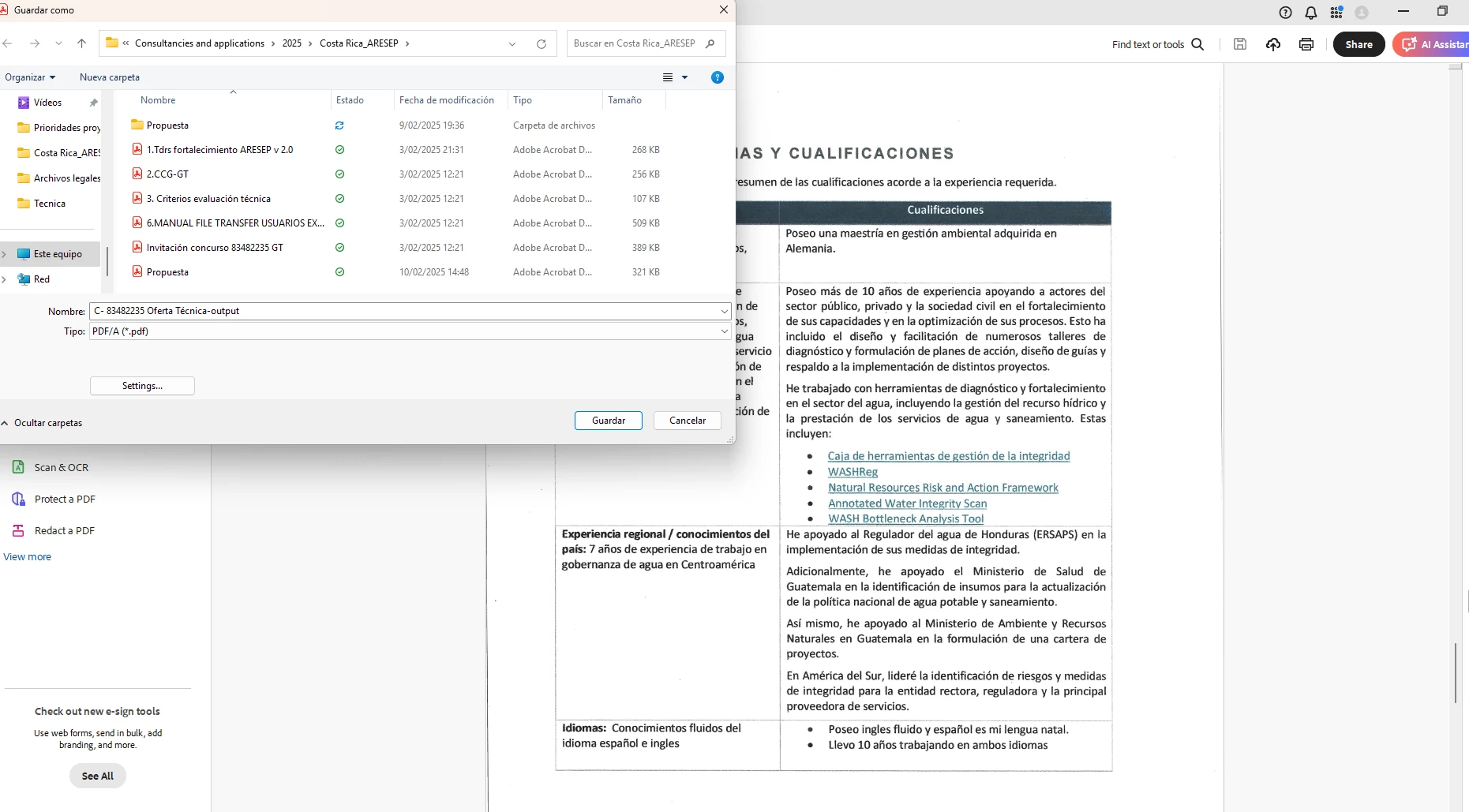The height and width of the screenshot is (812, 1469).
Task: Click the View more link
Action: click(x=27, y=557)
